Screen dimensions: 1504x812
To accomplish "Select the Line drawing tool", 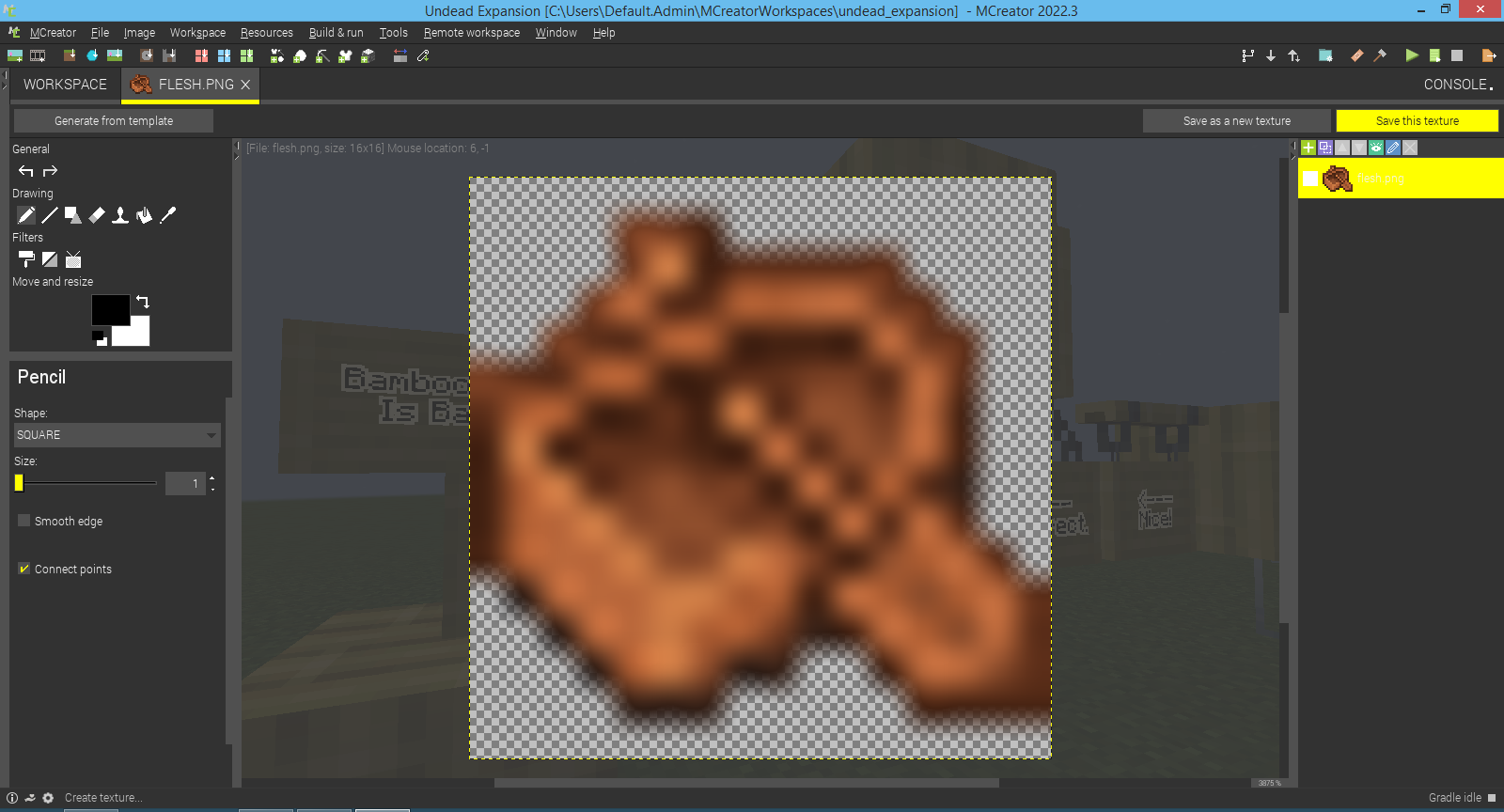I will click(50, 215).
